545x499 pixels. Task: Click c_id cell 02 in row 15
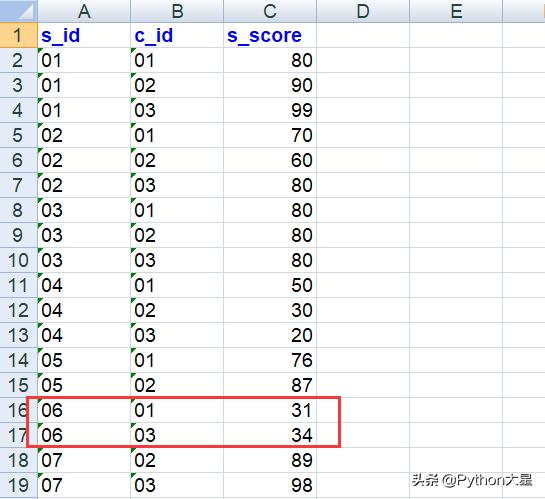177,385
